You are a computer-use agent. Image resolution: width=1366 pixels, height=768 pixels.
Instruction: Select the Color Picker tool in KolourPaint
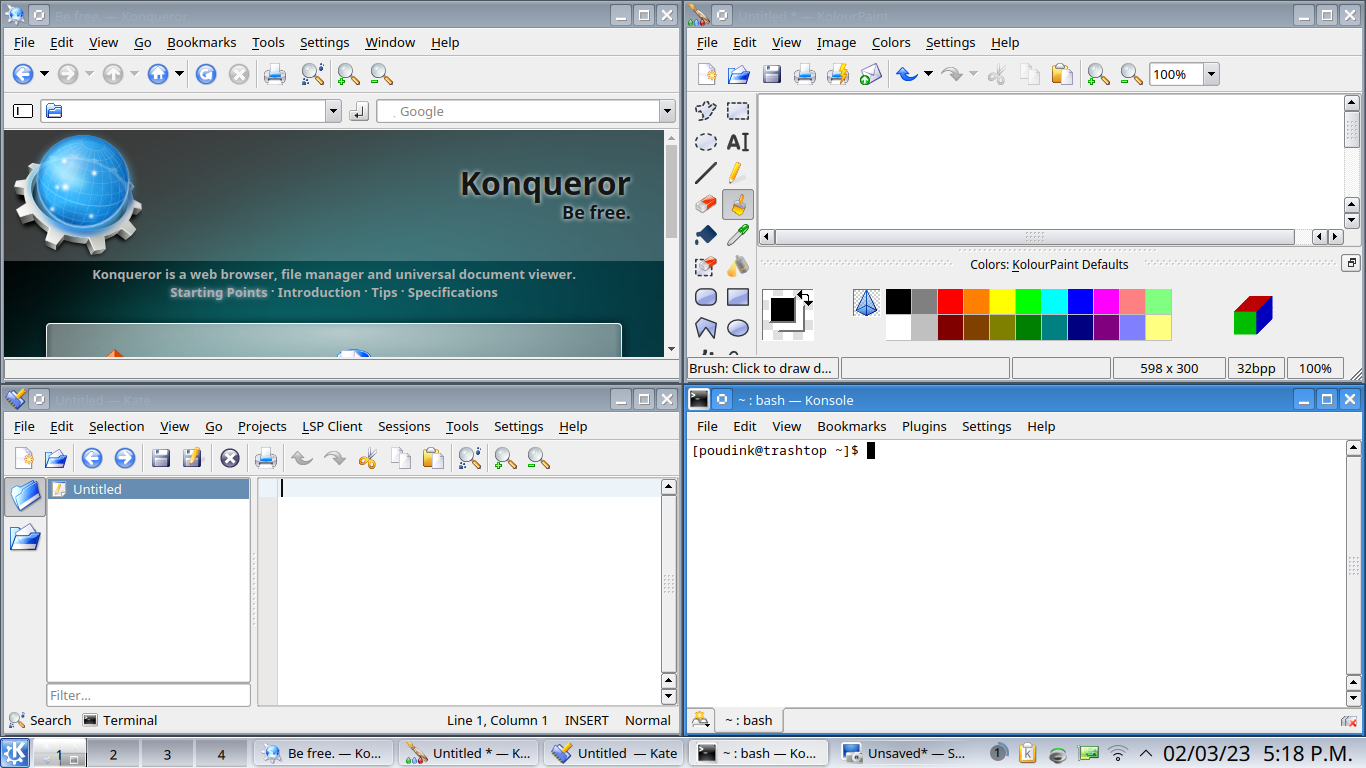pyautogui.click(x=738, y=236)
